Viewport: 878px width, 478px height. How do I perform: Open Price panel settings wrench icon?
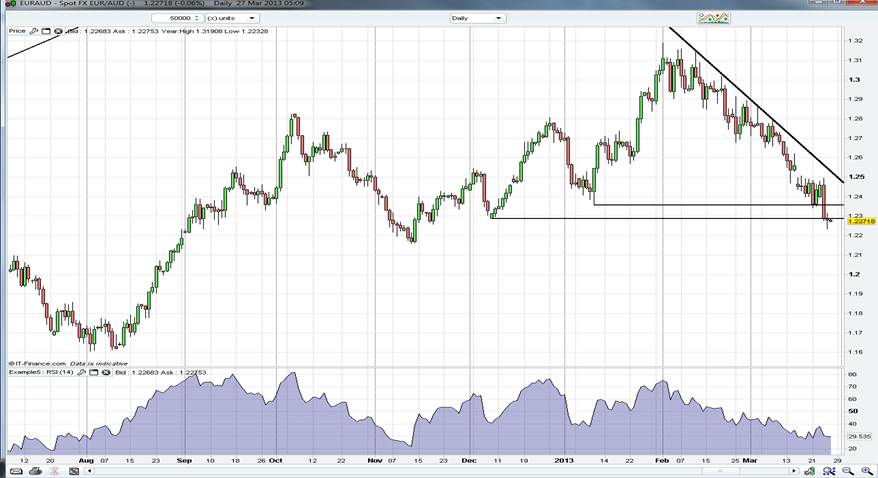click(x=34, y=31)
